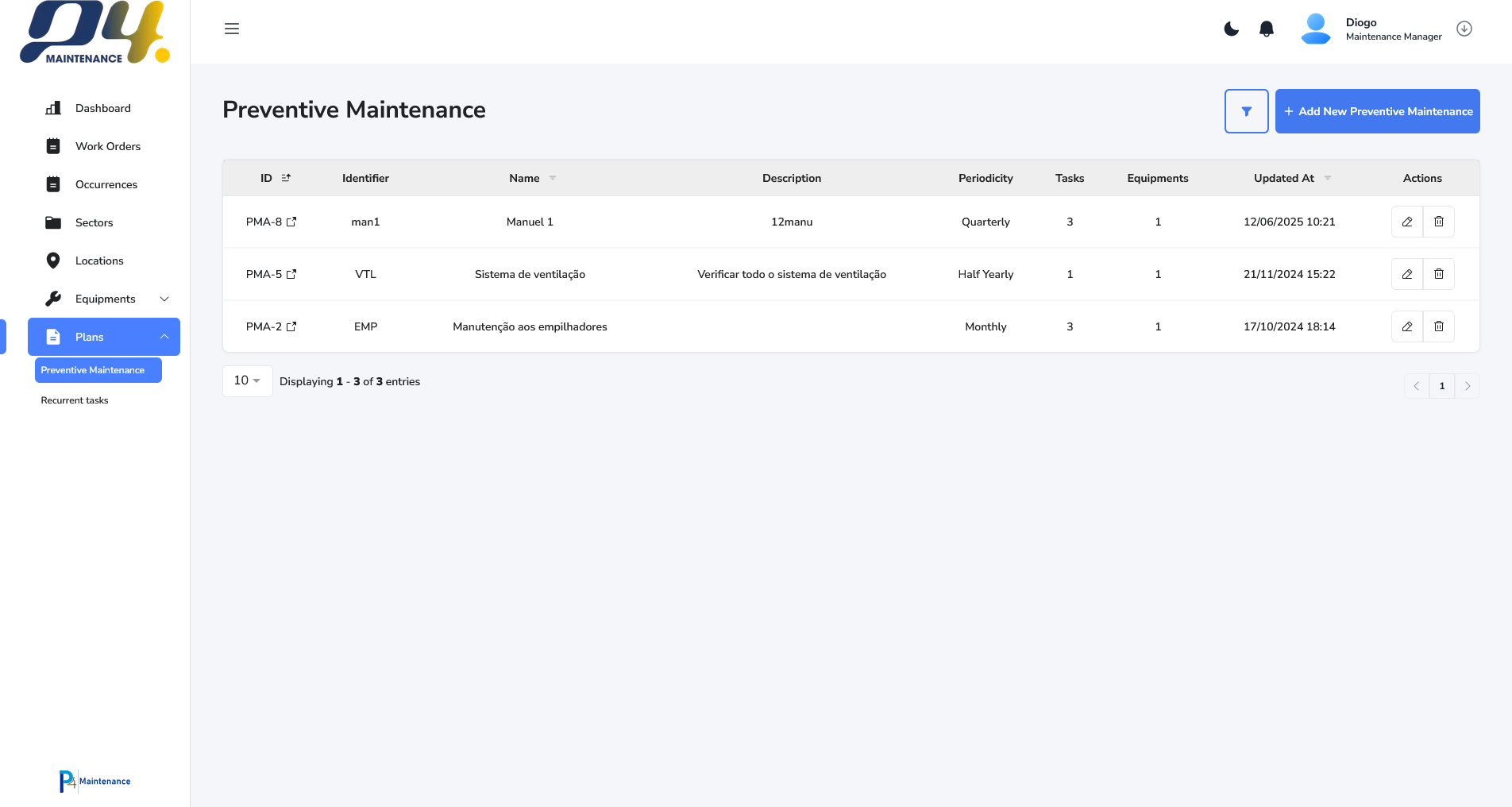Toggle dark mode with moon icon
The width and height of the screenshot is (1512, 807).
coord(1231,29)
